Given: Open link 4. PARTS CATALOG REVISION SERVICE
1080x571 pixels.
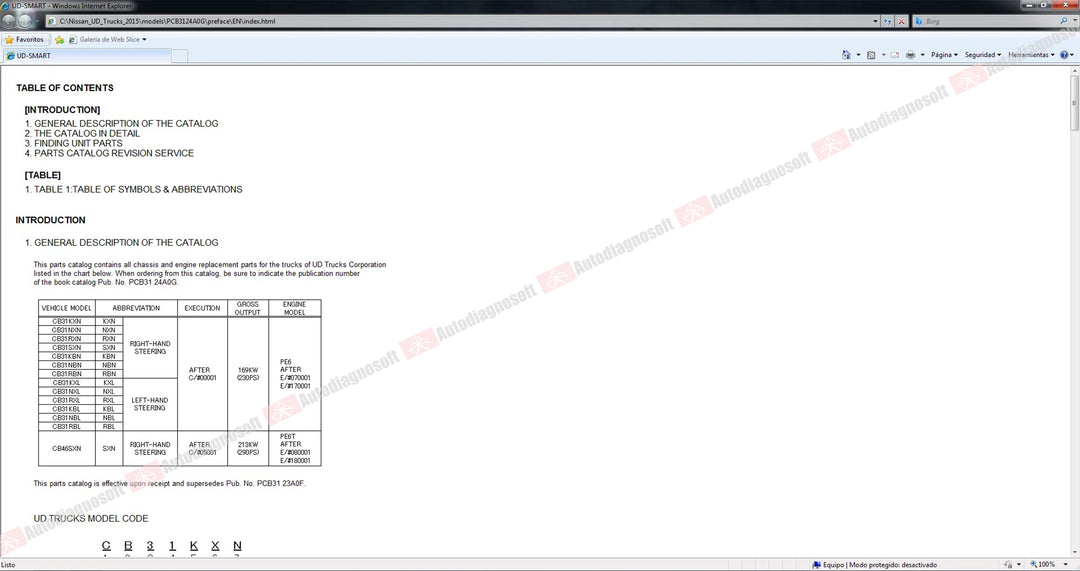Looking at the screenshot, I should tap(110, 153).
